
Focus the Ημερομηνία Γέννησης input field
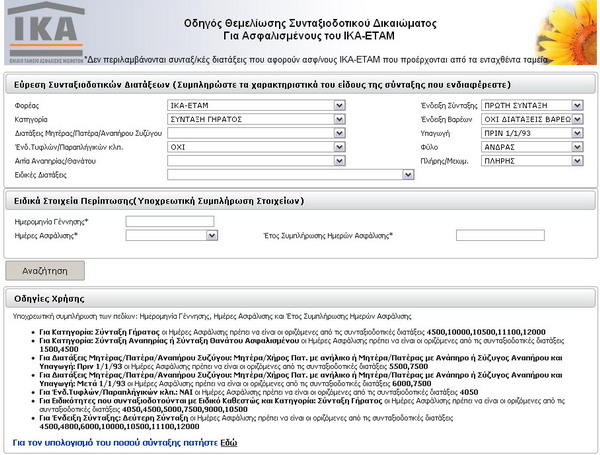click(170, 221)
